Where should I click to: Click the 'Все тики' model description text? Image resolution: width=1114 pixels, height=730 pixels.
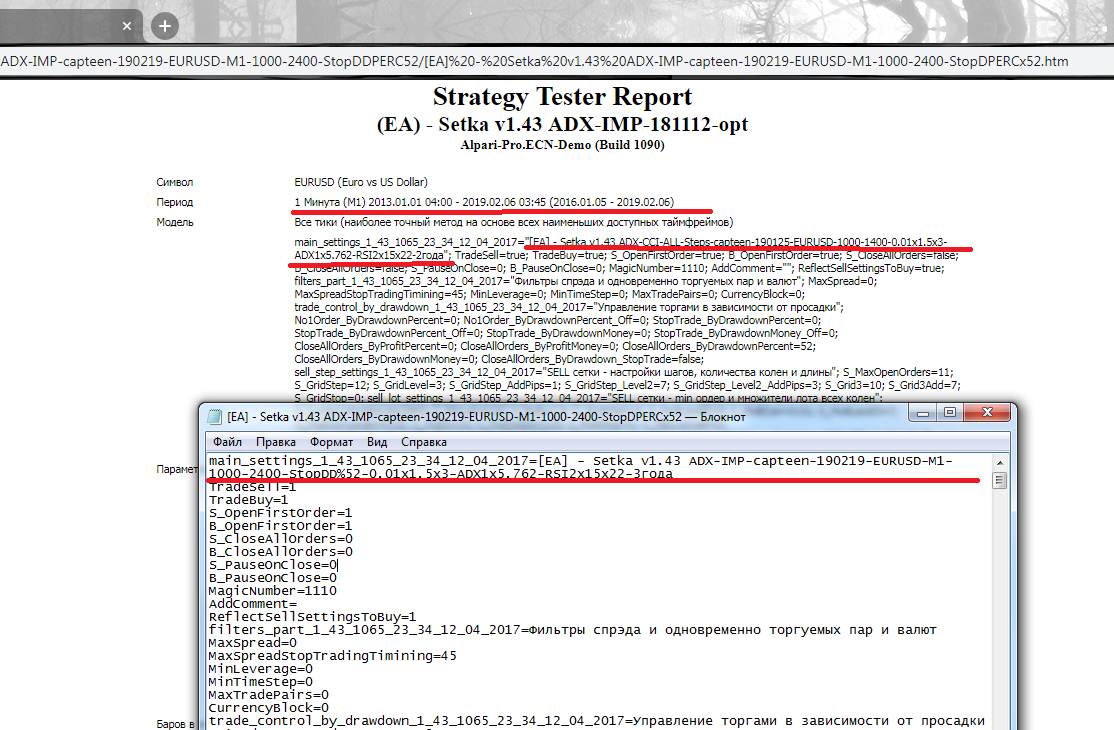[514, 222]
